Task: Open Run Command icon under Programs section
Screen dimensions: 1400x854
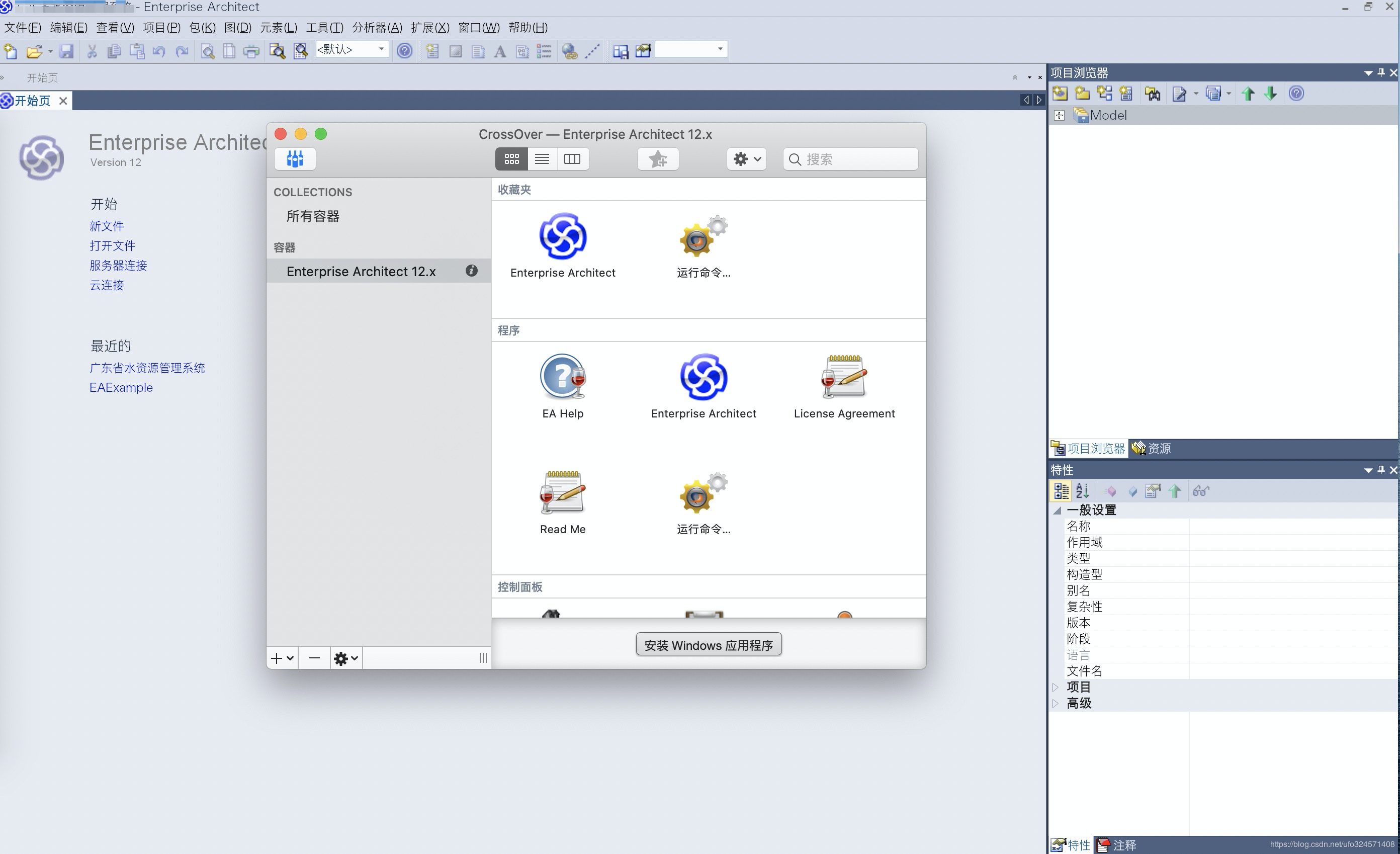Action: (704, 502)
